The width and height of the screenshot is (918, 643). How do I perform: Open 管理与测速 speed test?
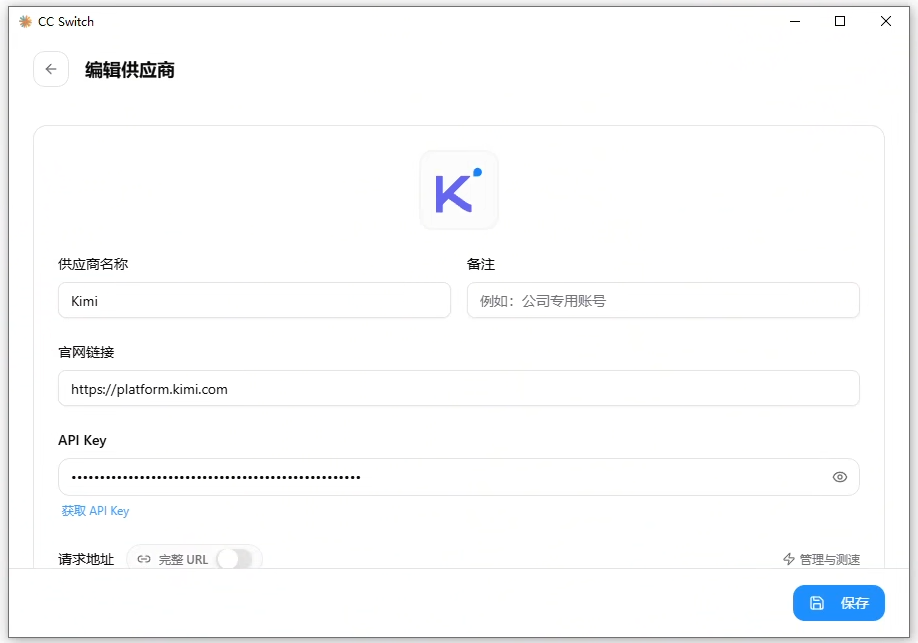tap(821, 559)
